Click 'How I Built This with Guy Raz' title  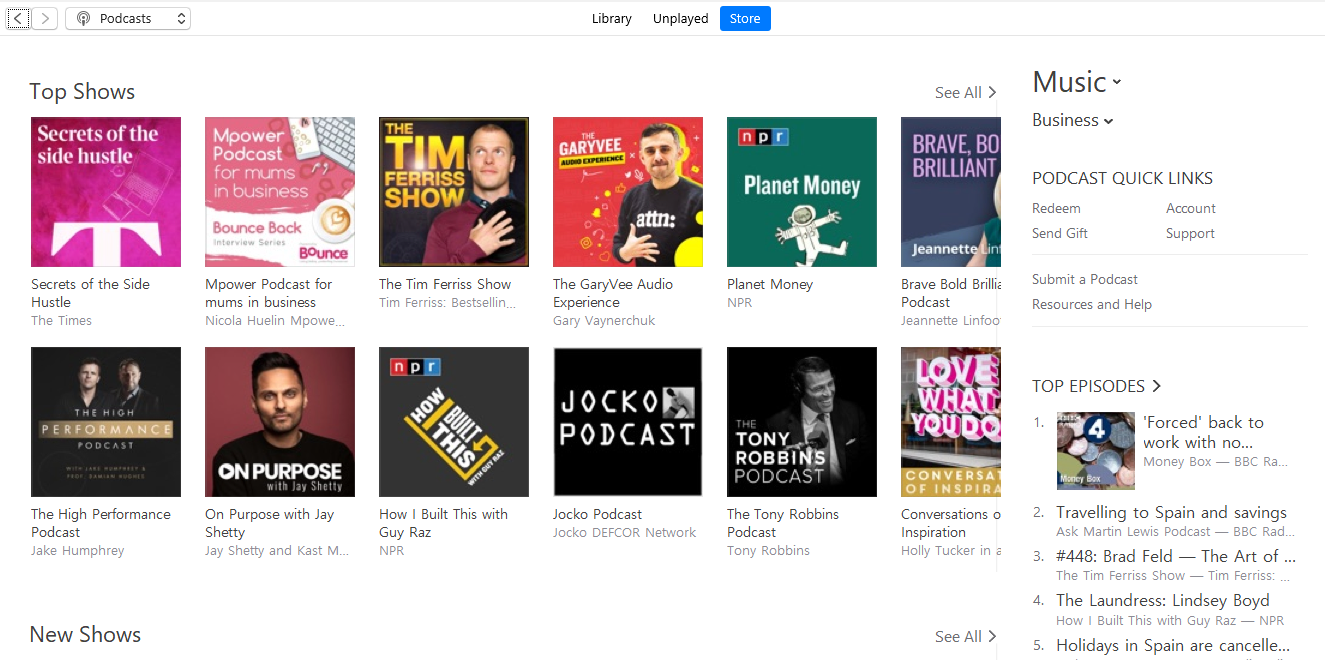tap(444, 523)
